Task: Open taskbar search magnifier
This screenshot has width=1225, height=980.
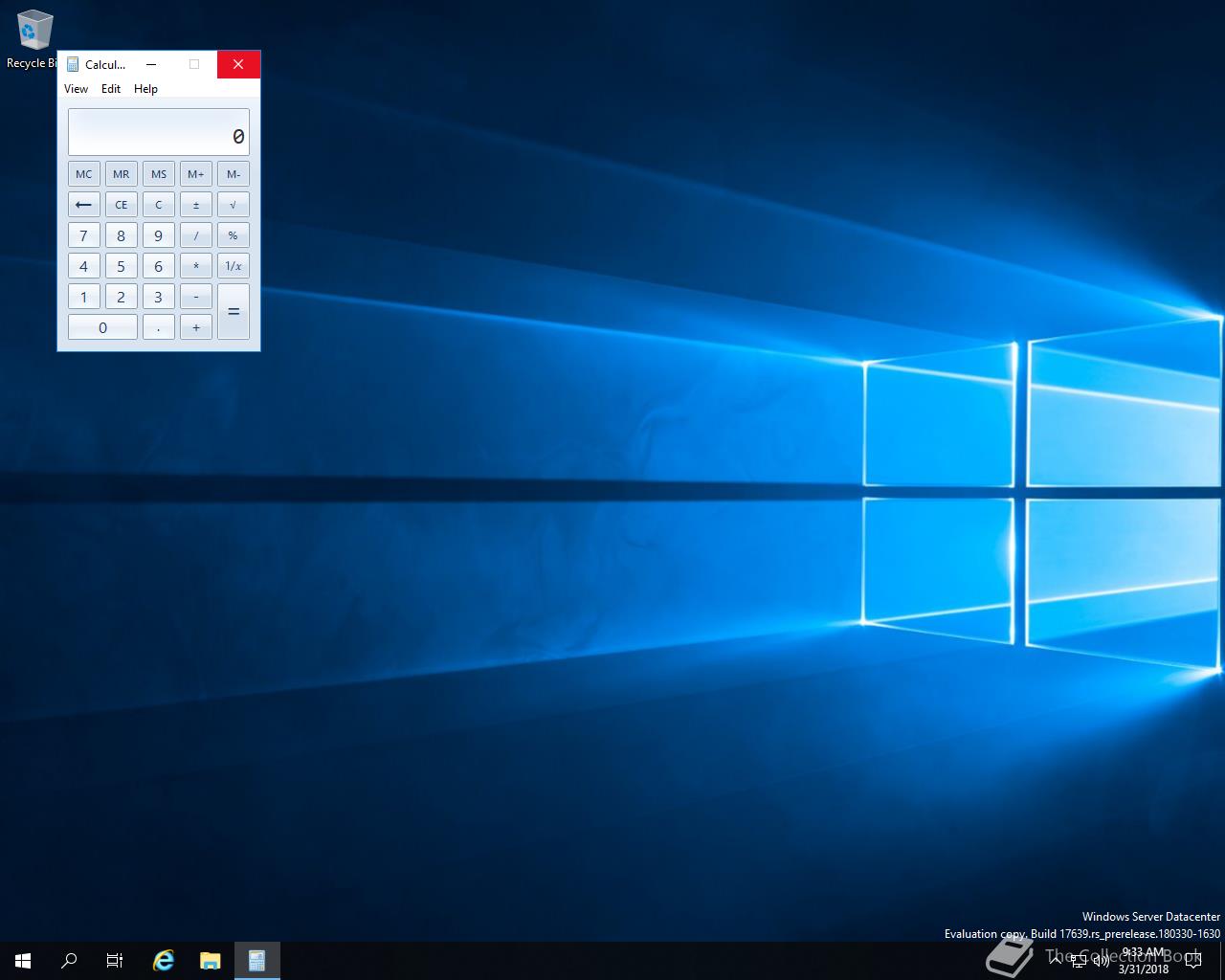Action: tap(69, 961)
